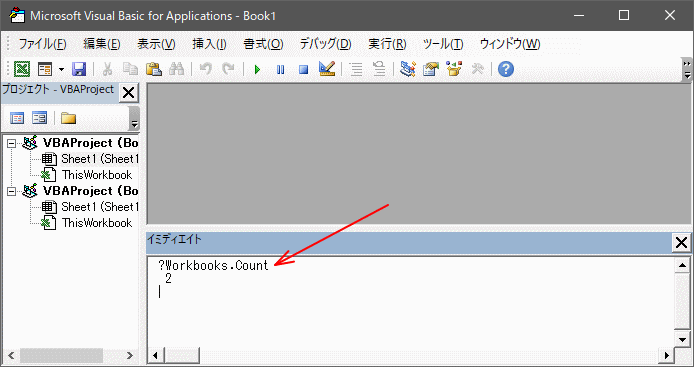Viewport: 694px width, 367px height.
Task: Open the 表示(V) menu
Action: [156, 44]
